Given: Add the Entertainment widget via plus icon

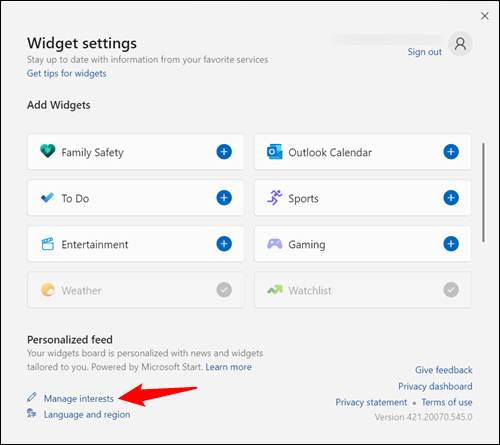Looking at the screenshot, I should click(x=224, y=244).
